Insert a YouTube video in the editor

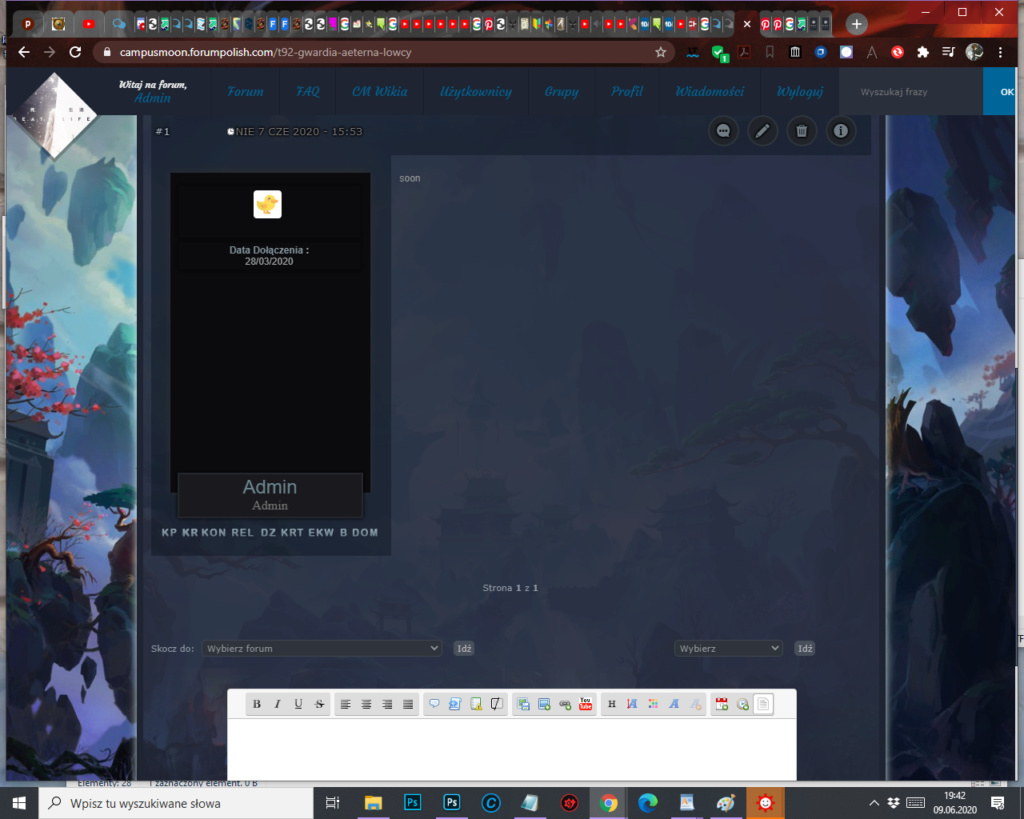[x=586, y=704]
